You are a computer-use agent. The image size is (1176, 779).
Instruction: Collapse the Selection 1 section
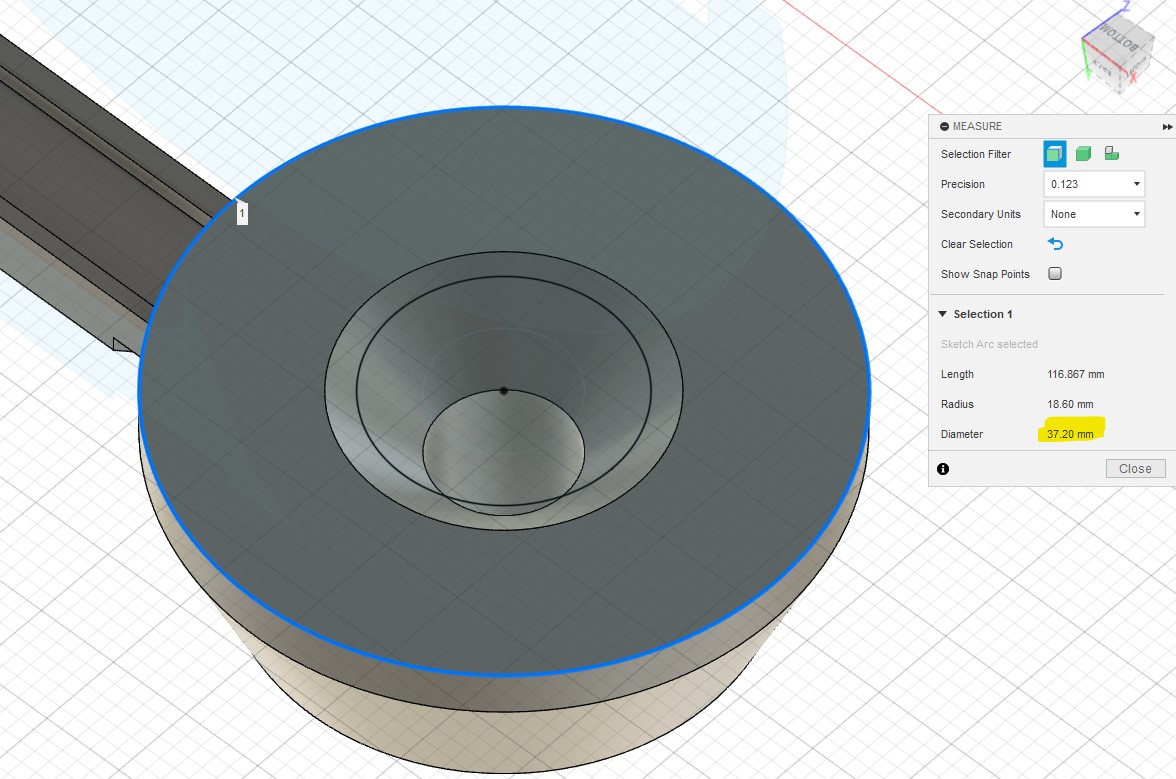[x=942, y=314]
